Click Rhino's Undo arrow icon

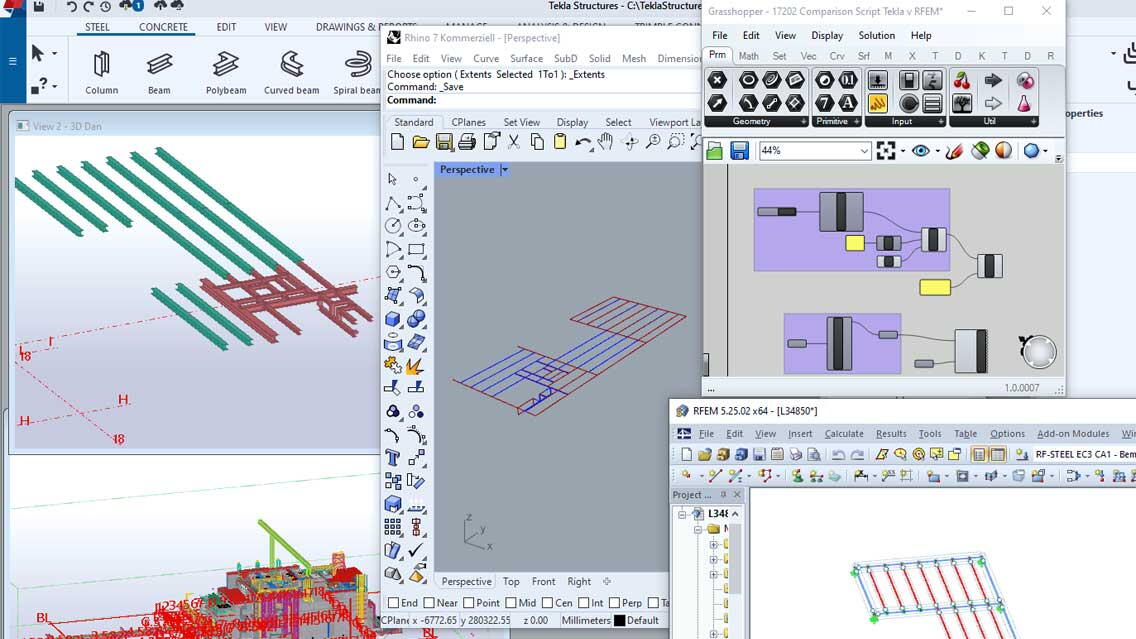(582, 142)
